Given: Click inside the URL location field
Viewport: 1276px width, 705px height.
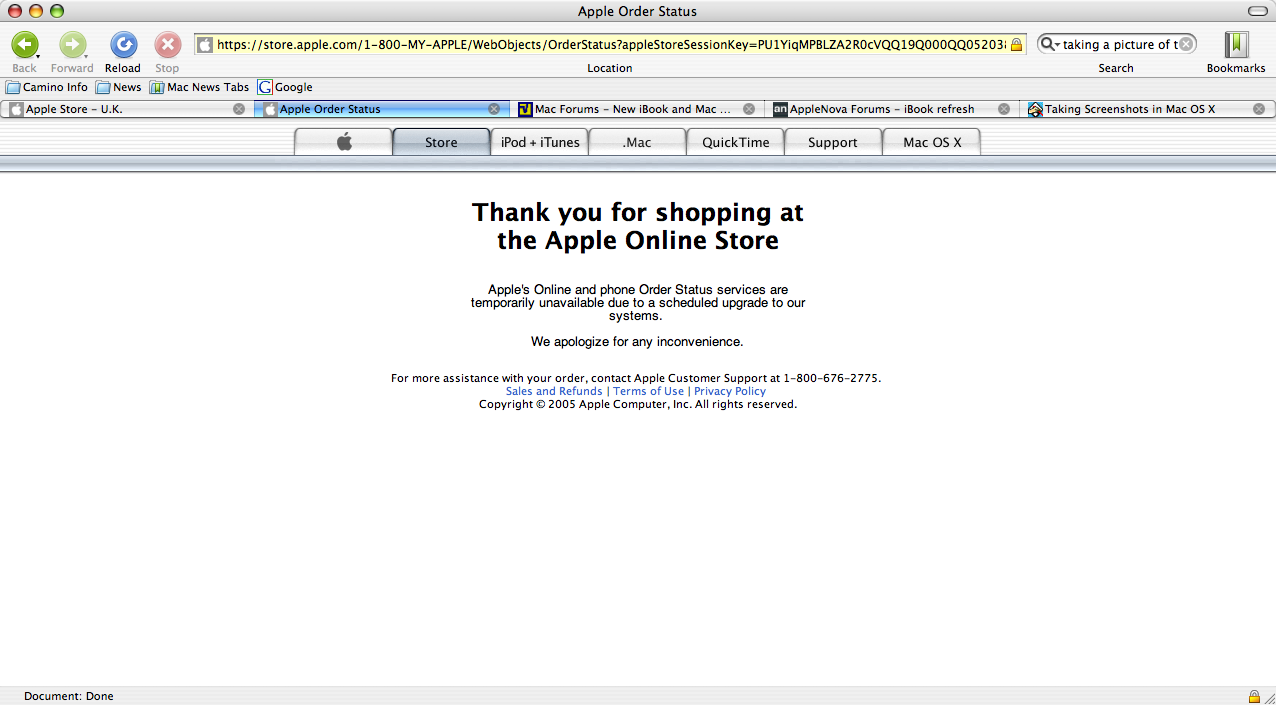Looking at the screenshot, I should [x=610, y=45].
